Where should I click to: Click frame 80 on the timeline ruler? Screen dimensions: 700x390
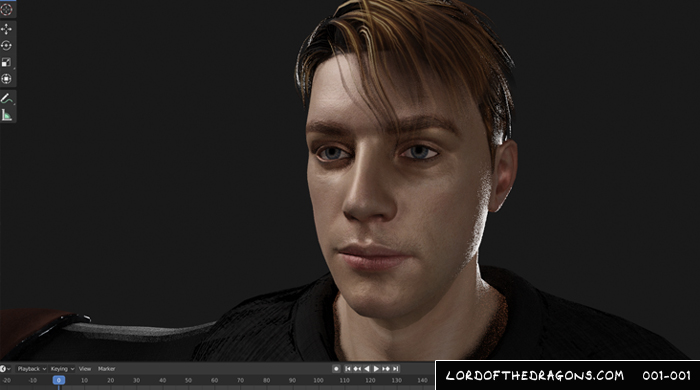coord(267,380)
